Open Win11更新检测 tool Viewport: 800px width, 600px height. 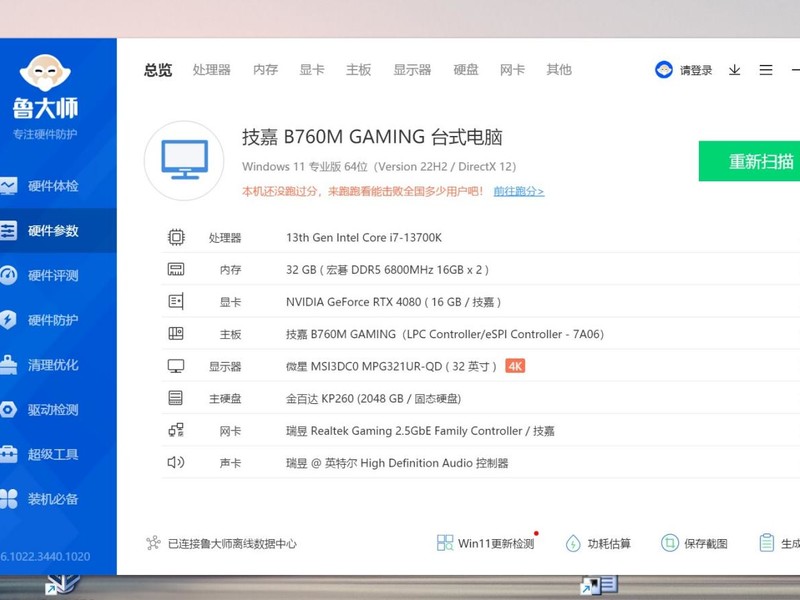pyautogui.click(x=486, y=543)
